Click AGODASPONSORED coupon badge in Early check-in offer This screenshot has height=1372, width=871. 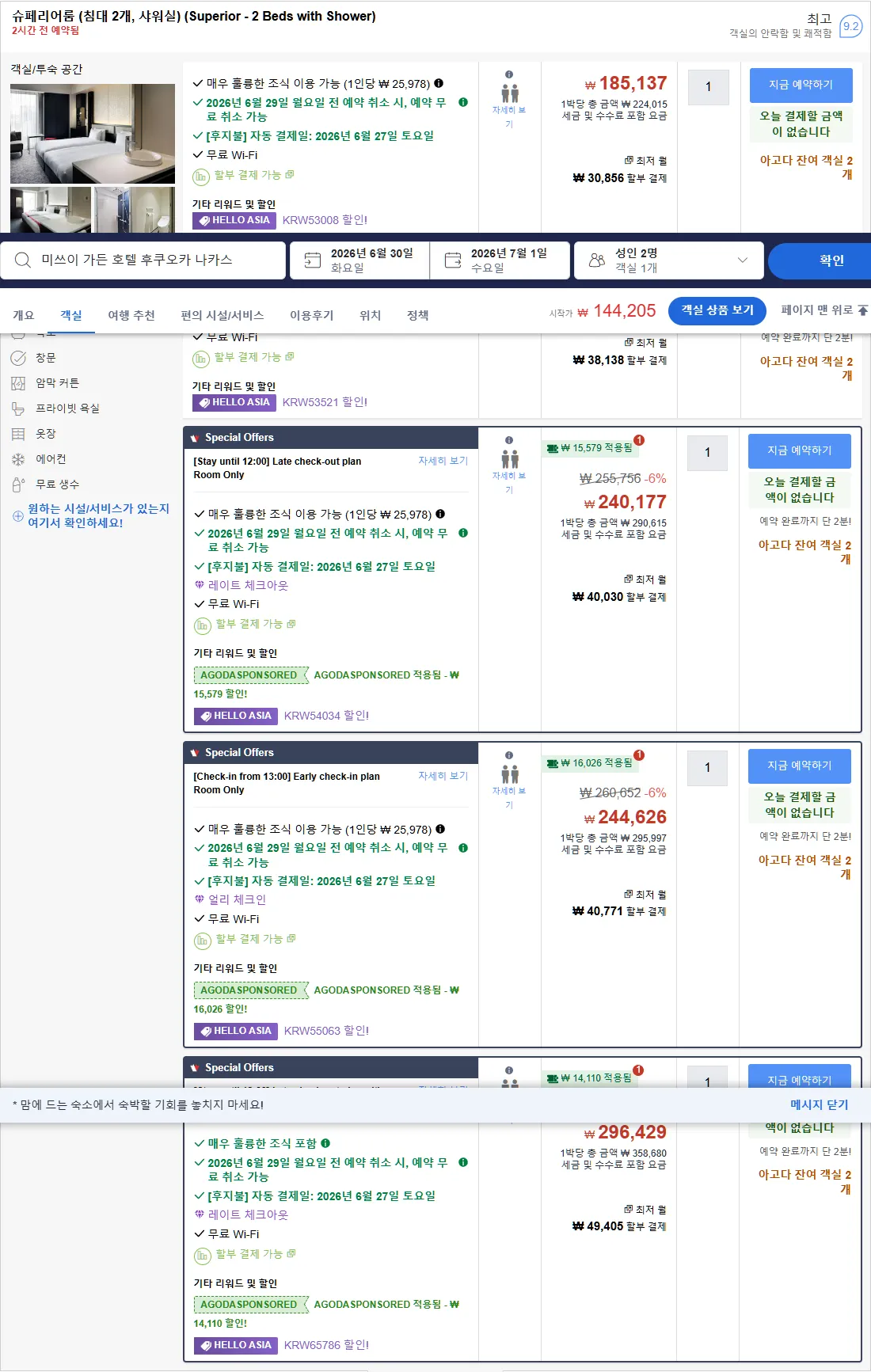(250, 990)
